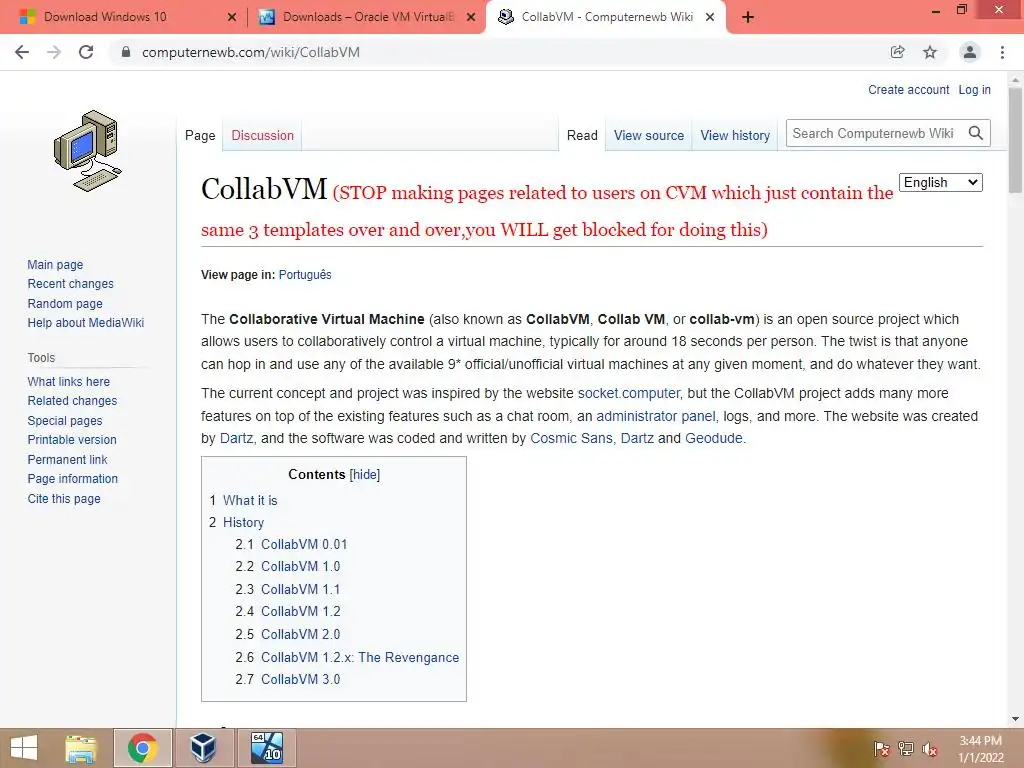View page in Português
The height and width of the screenshot is (768, 1024).
pos(305,275)
